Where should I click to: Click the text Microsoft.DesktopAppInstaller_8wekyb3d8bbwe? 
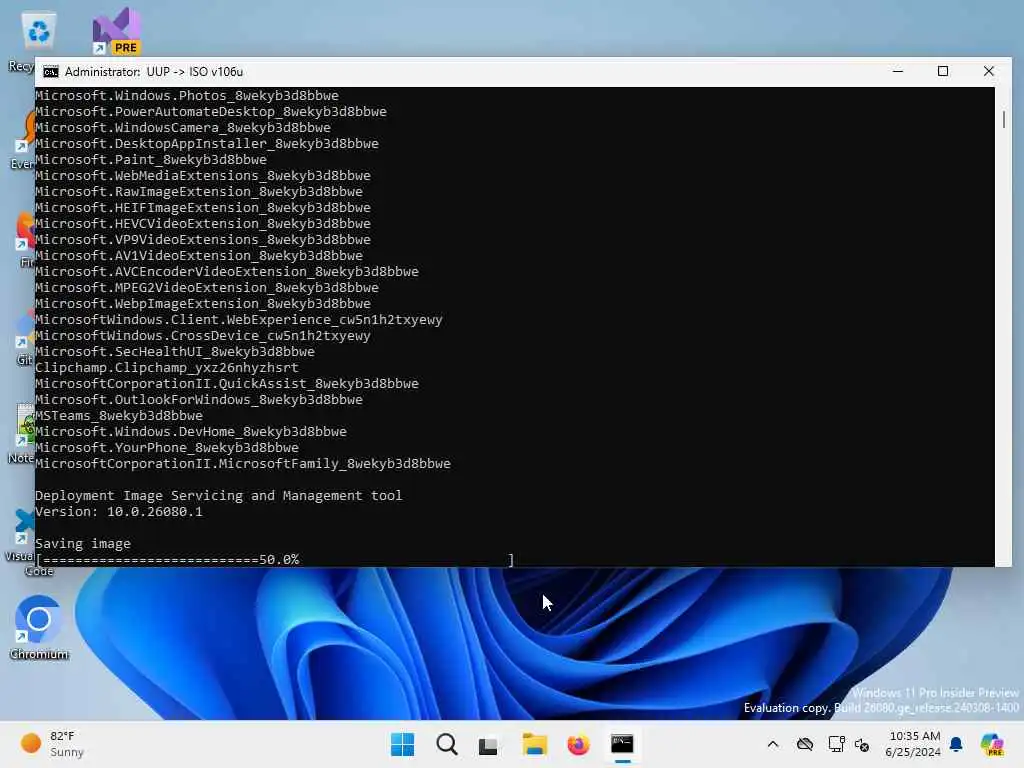click(x=207, y=144)
